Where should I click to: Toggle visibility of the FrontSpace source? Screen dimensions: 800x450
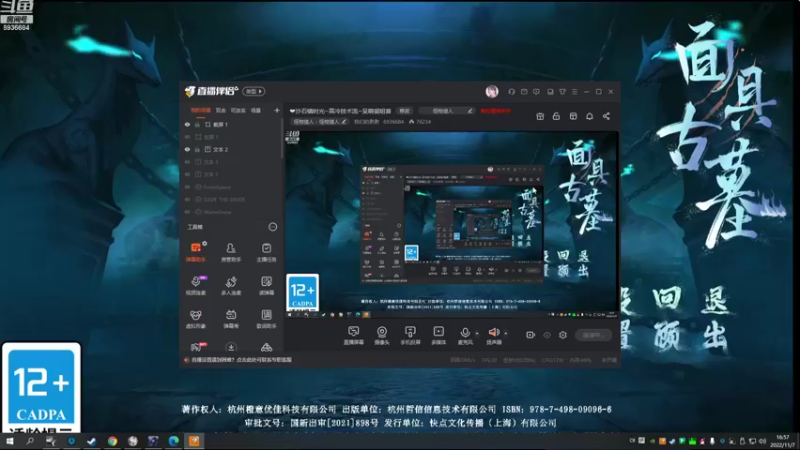coord(187,187)
